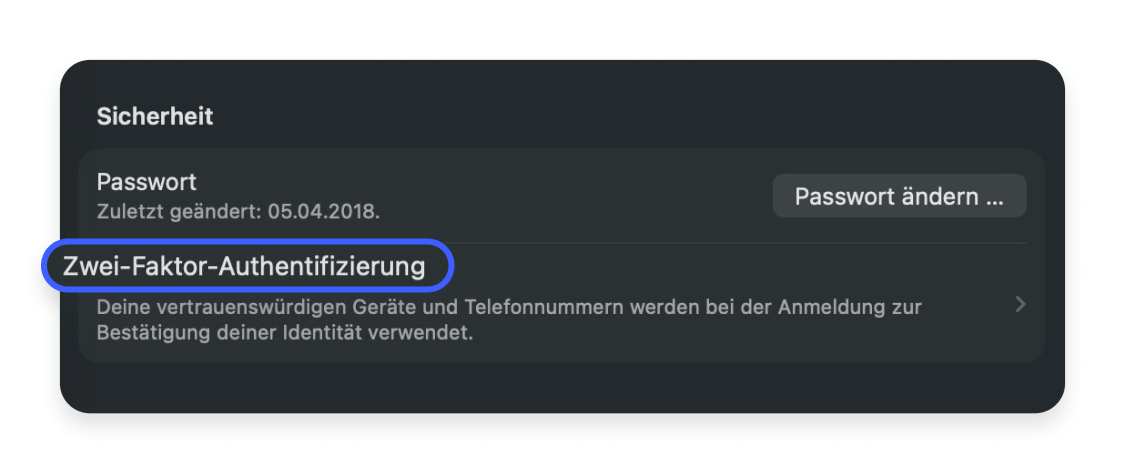Image resolution: width=1125 pixels, height=474 pixels.
Task: Click "Zuletzt geändert" label below Passwort
Action: pyautogui.click(x=170, y=212)
